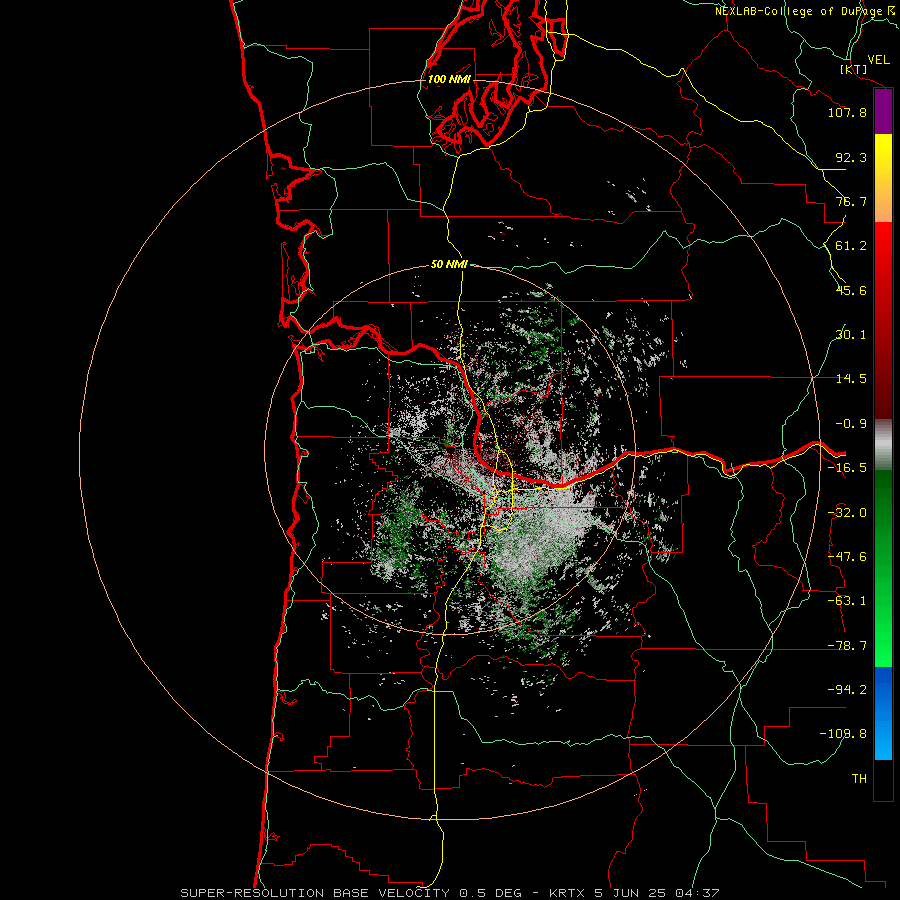Image resolution: width=900 pixels, height=900 pixels.
Task: Select the -47.6 velocity scale value
Action: pos(847,557)
